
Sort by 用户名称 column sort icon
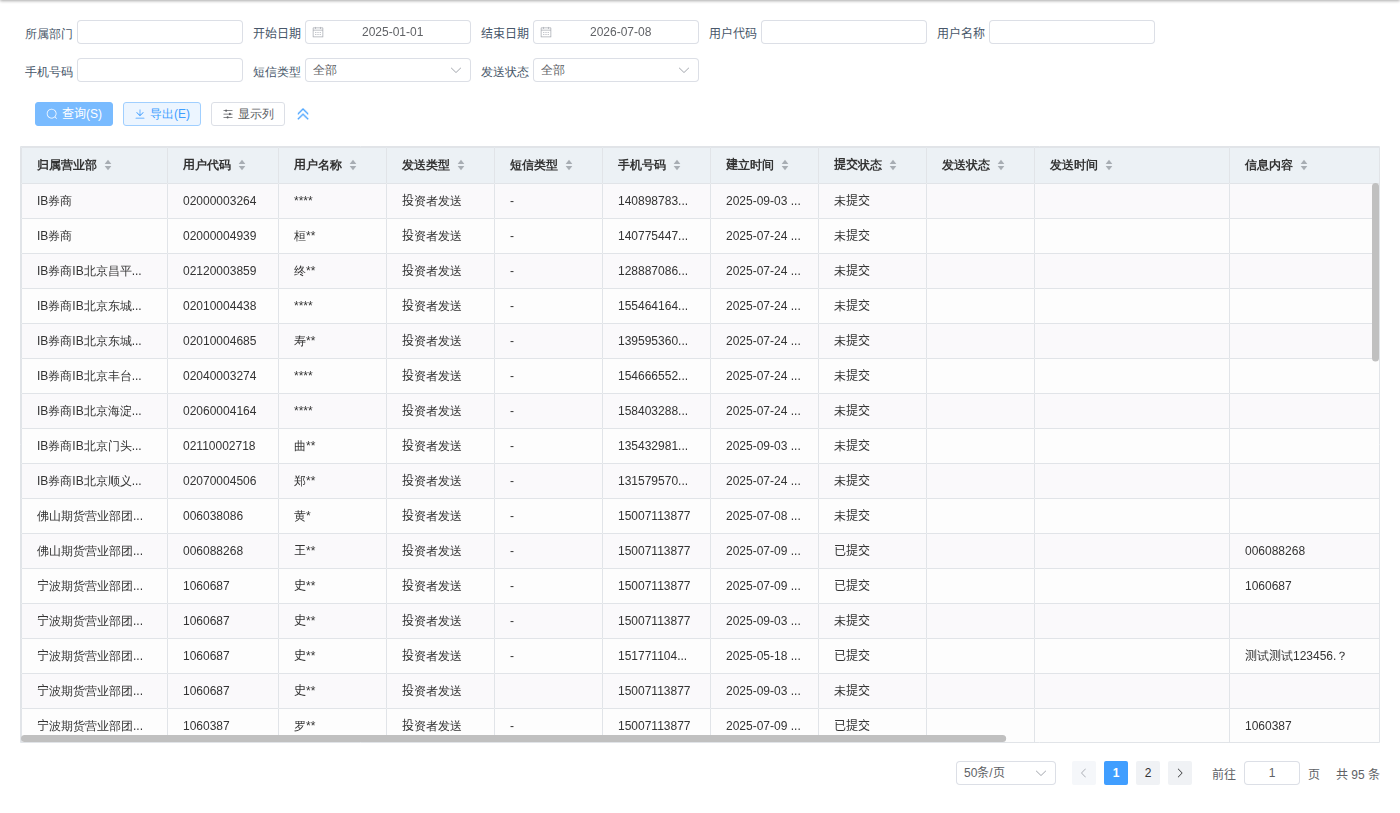tap(353, 165)
